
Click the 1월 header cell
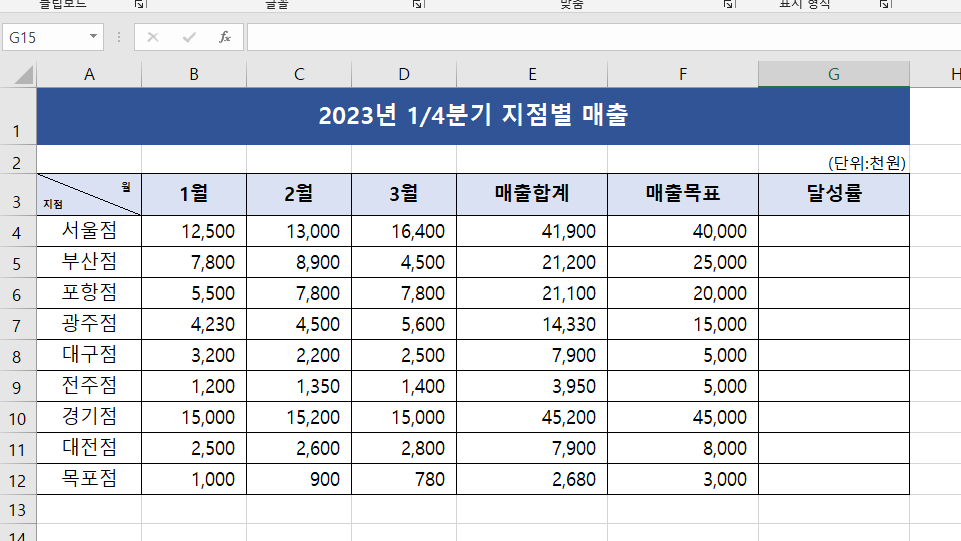(194, 195)
